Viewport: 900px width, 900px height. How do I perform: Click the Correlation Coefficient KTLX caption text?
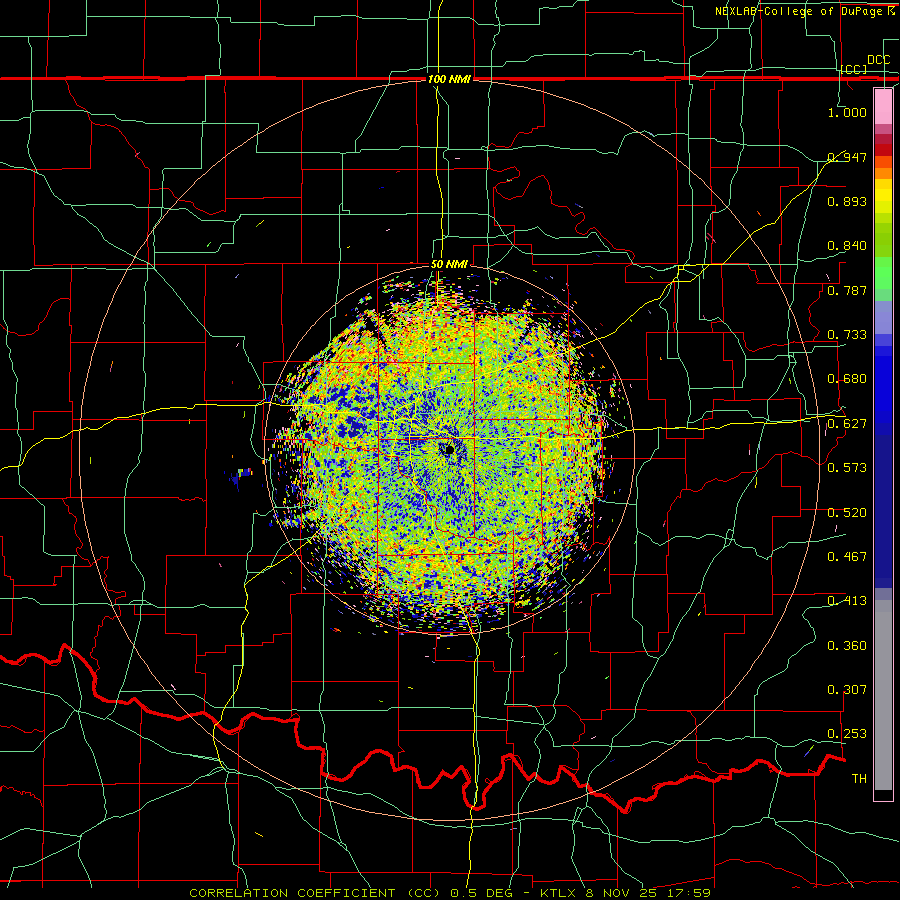[x=450, y=893]
